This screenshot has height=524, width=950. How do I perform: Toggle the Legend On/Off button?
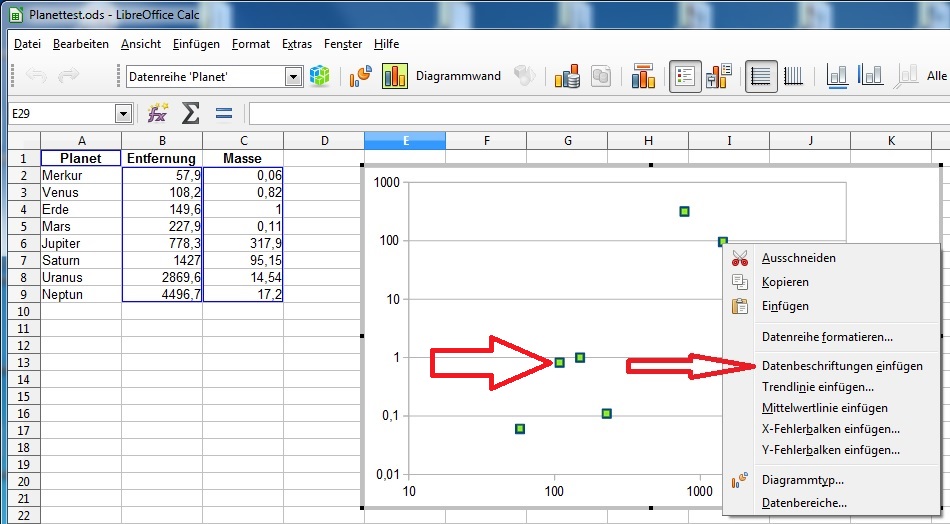pyautogui.click(x=685, y=76)
